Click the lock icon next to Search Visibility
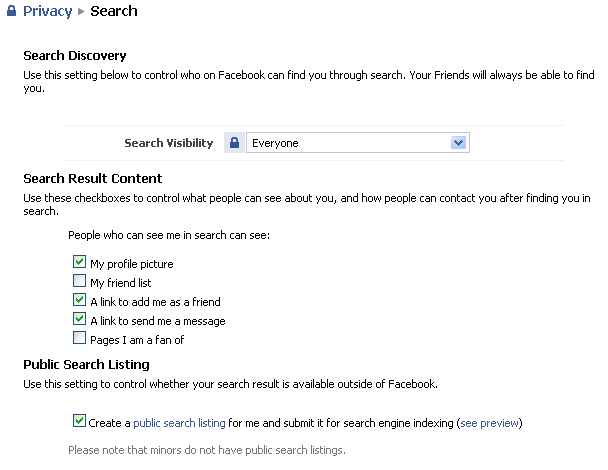This screenshot has height=470, width=608. click(234, 143)
